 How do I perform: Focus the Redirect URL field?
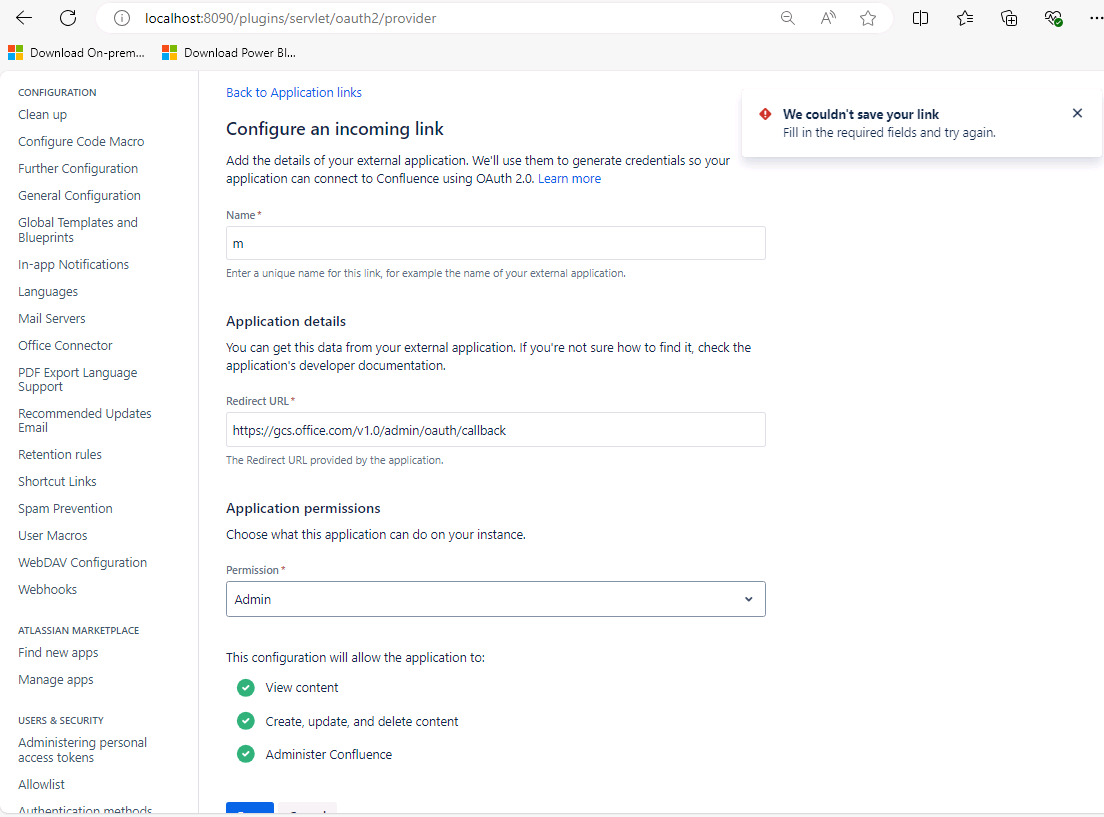[x=496, y=430]
